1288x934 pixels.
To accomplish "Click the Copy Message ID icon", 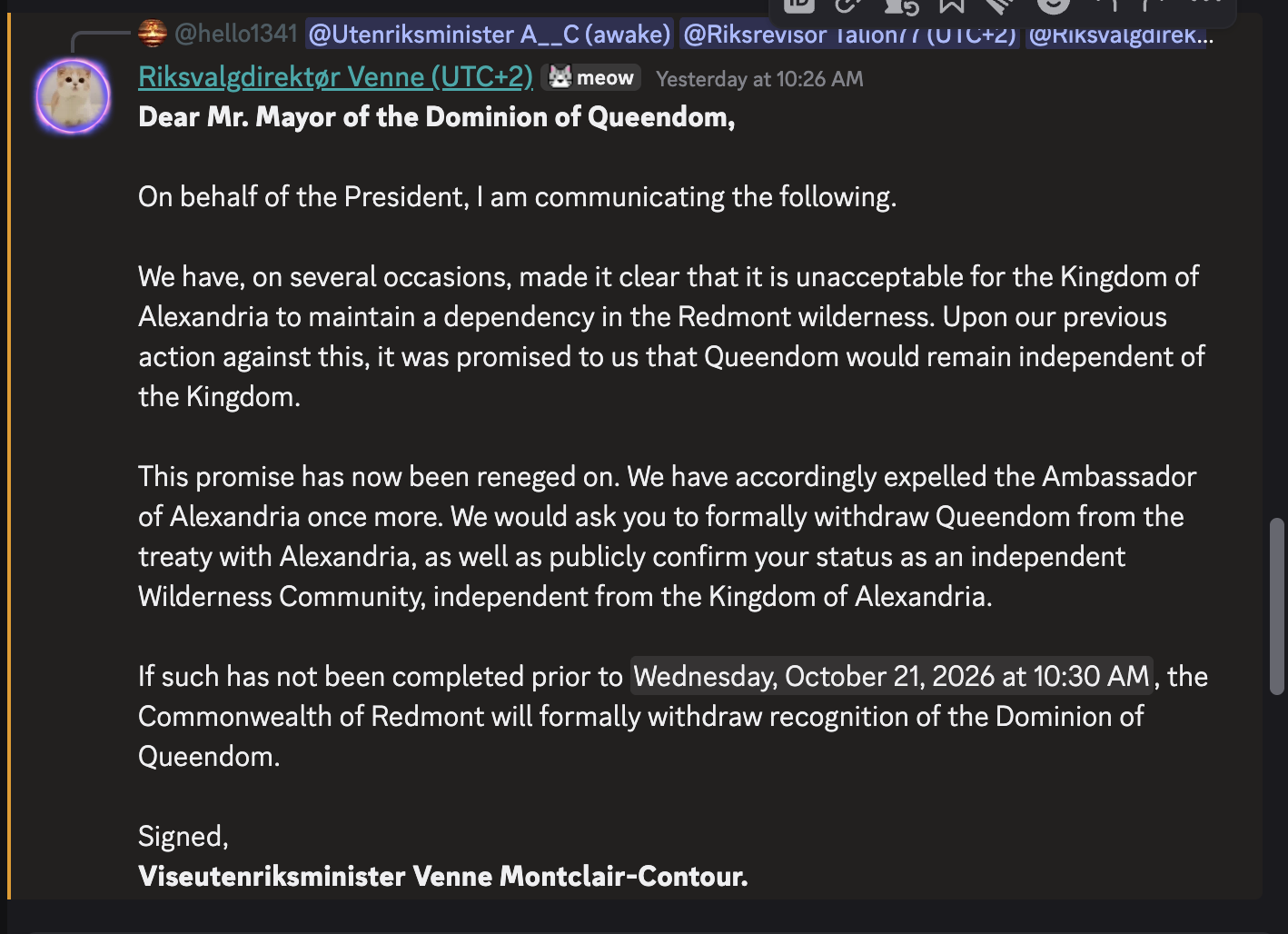I will [x=799, y=5].
